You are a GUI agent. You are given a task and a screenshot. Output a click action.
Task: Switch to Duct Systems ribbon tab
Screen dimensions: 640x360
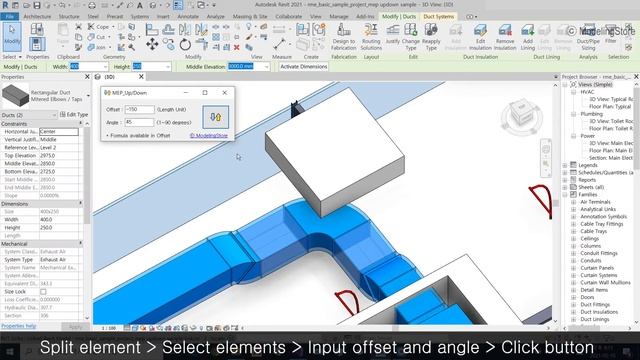tap(438, 17)
